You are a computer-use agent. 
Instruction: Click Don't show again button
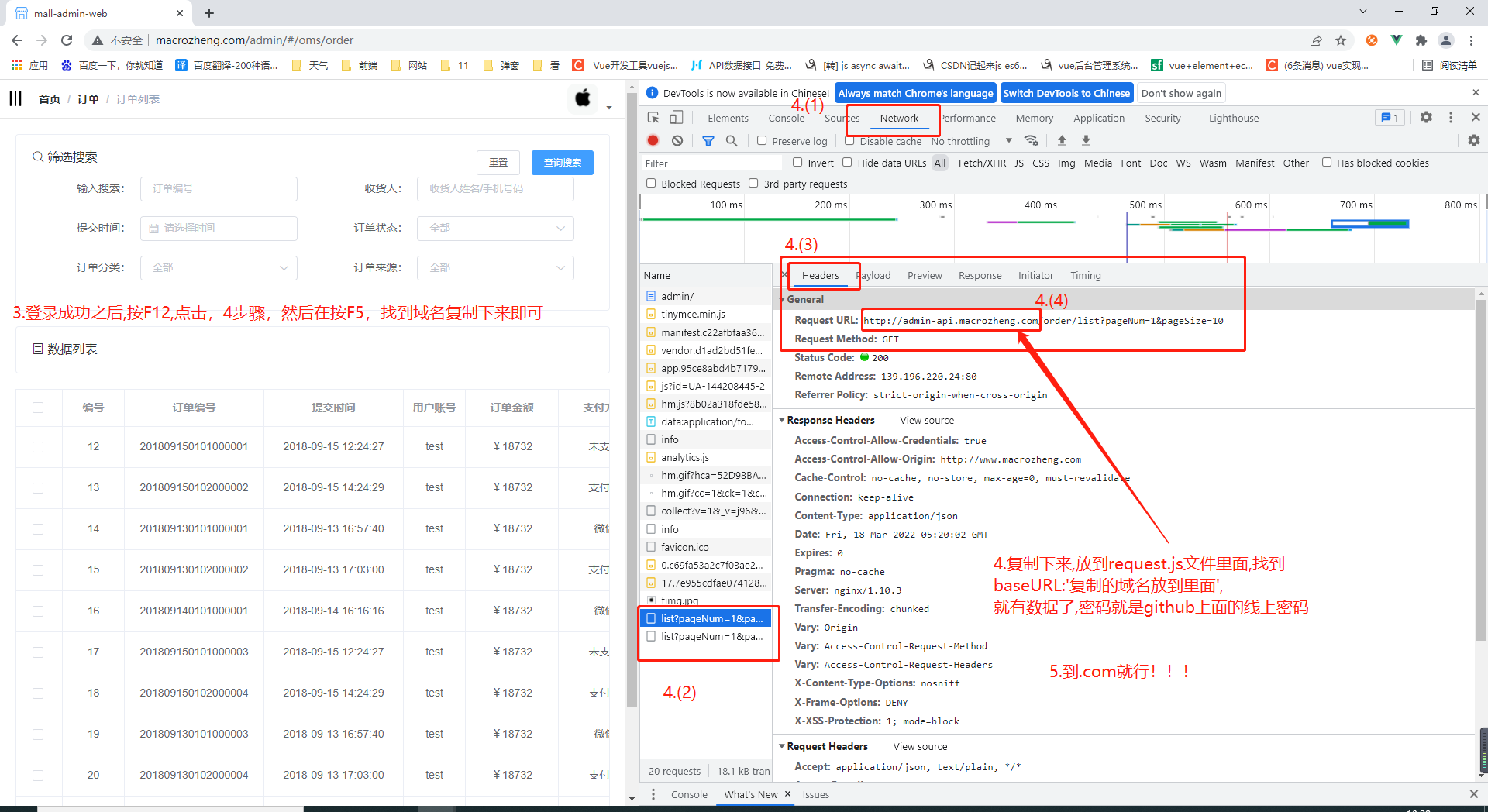click(x=1181, y=93)
